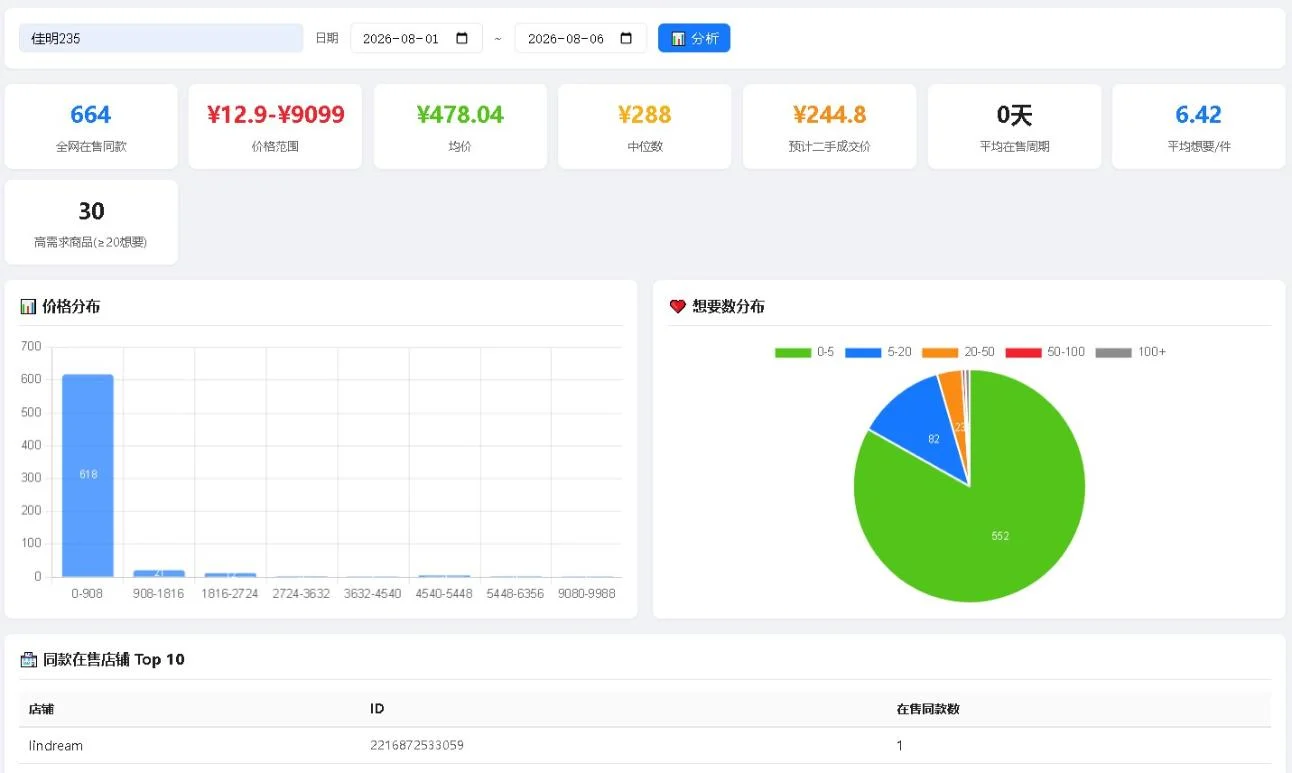
Task: Click the green pie slice labeled 552
Action: (x=1000, y=536)
